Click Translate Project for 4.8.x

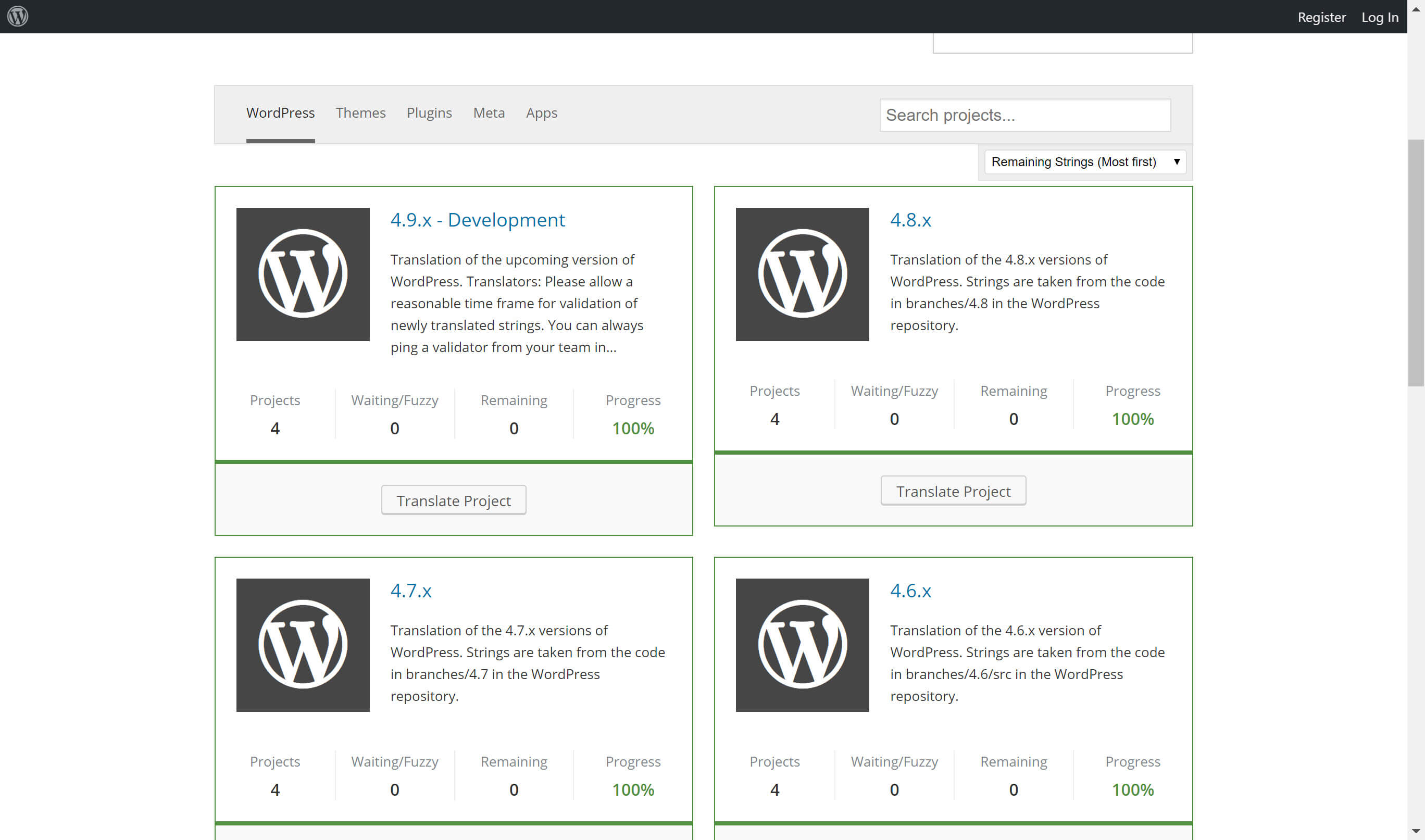tap(953, 491)
